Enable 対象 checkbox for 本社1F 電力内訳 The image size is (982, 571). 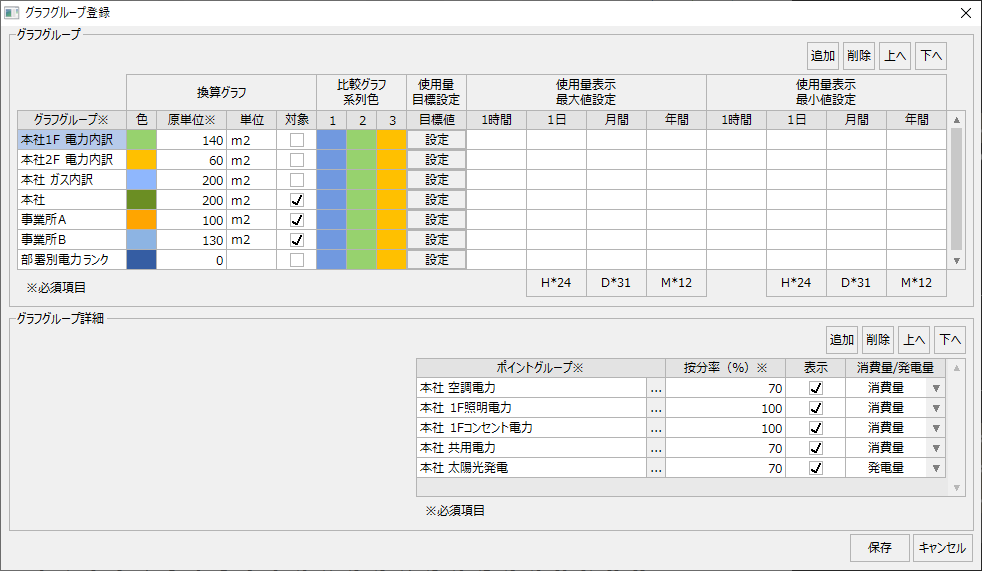click(296, 140)
